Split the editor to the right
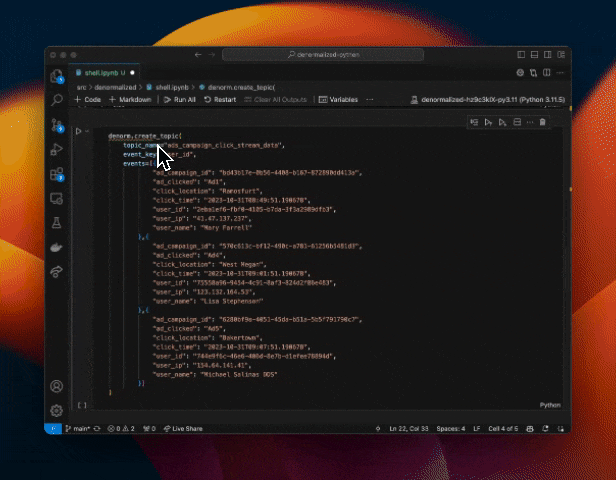 pyautogui.click(x=546, y=73)
